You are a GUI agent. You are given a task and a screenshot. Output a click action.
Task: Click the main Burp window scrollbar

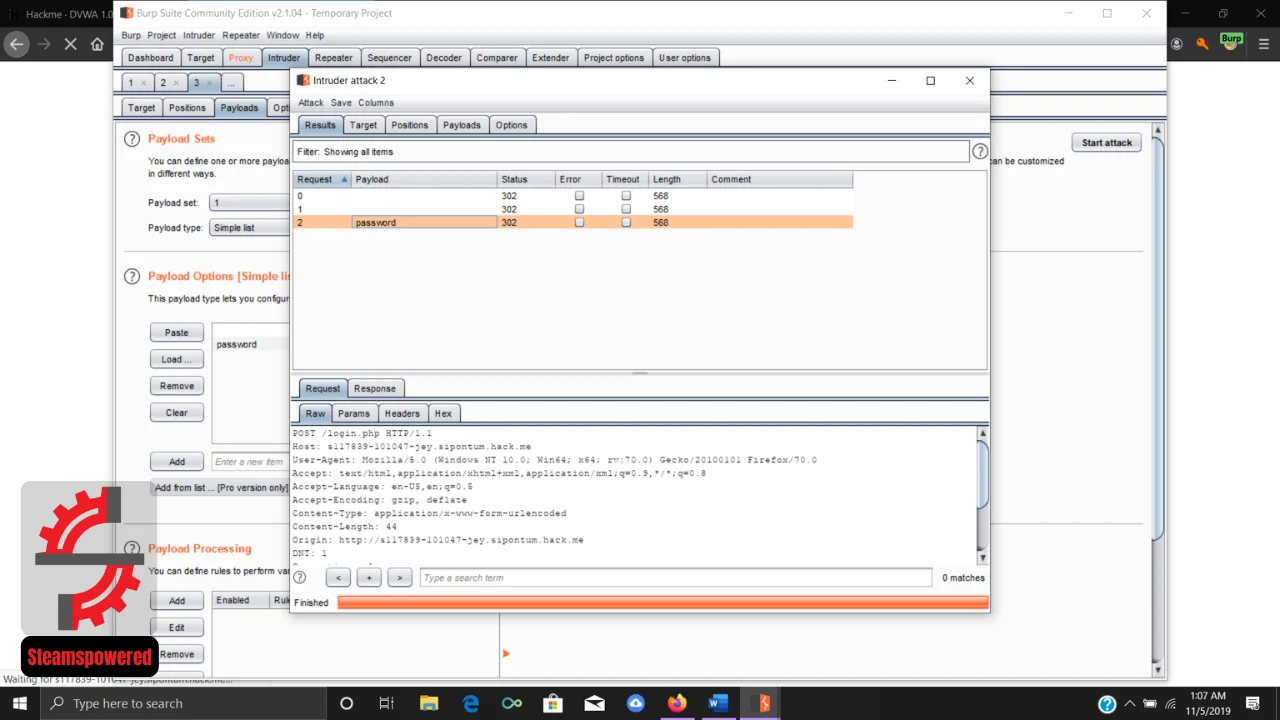tap(1159, 400)
